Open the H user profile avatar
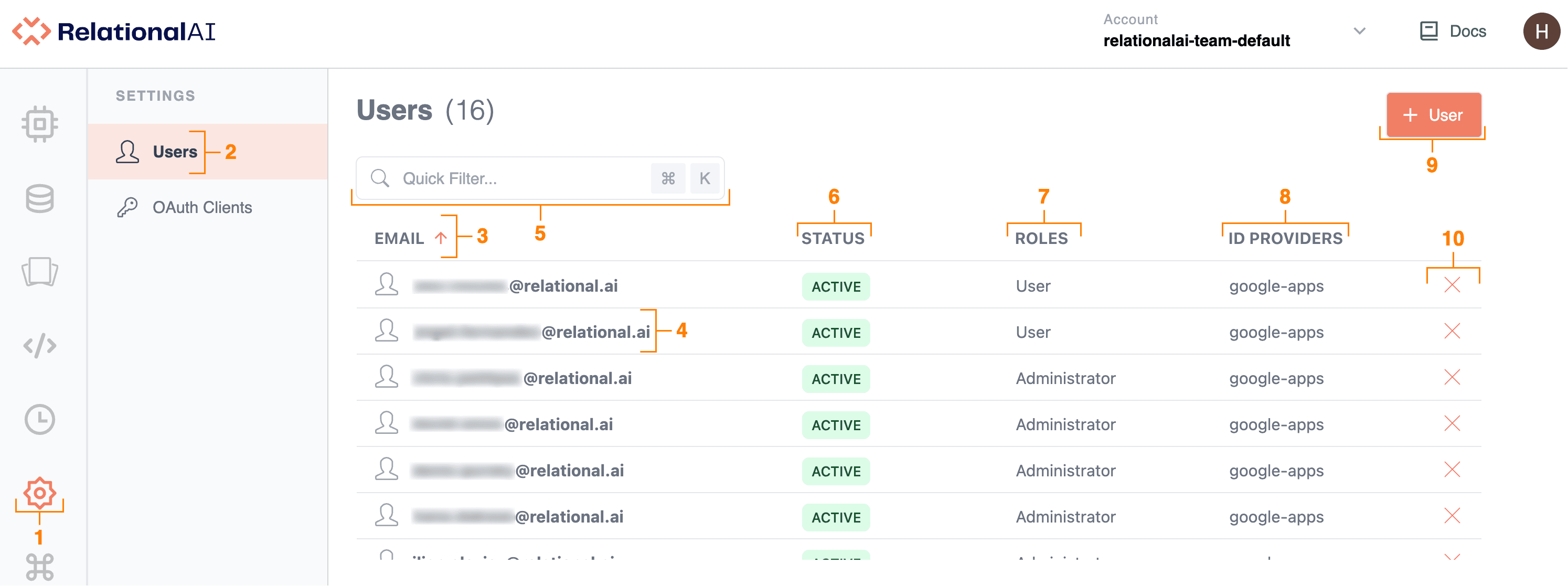This screenshot has height=586, width=1568. click(x=1541, y=31)
